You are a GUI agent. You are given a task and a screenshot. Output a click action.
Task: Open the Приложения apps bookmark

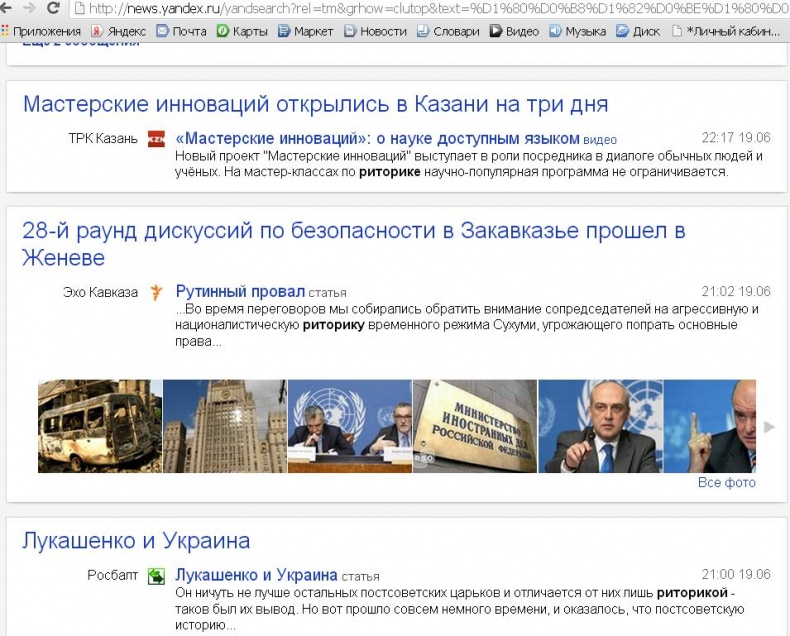41,31
